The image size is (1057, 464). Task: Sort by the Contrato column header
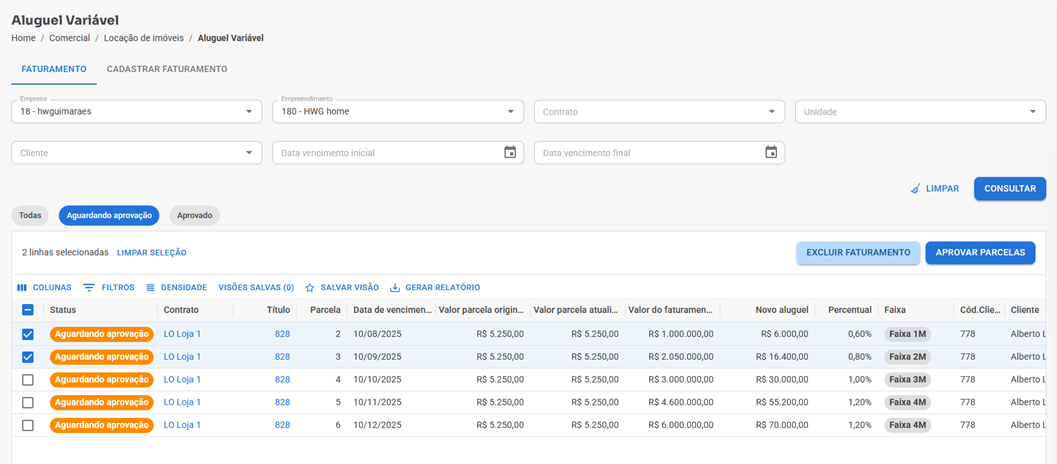[181, 310]
